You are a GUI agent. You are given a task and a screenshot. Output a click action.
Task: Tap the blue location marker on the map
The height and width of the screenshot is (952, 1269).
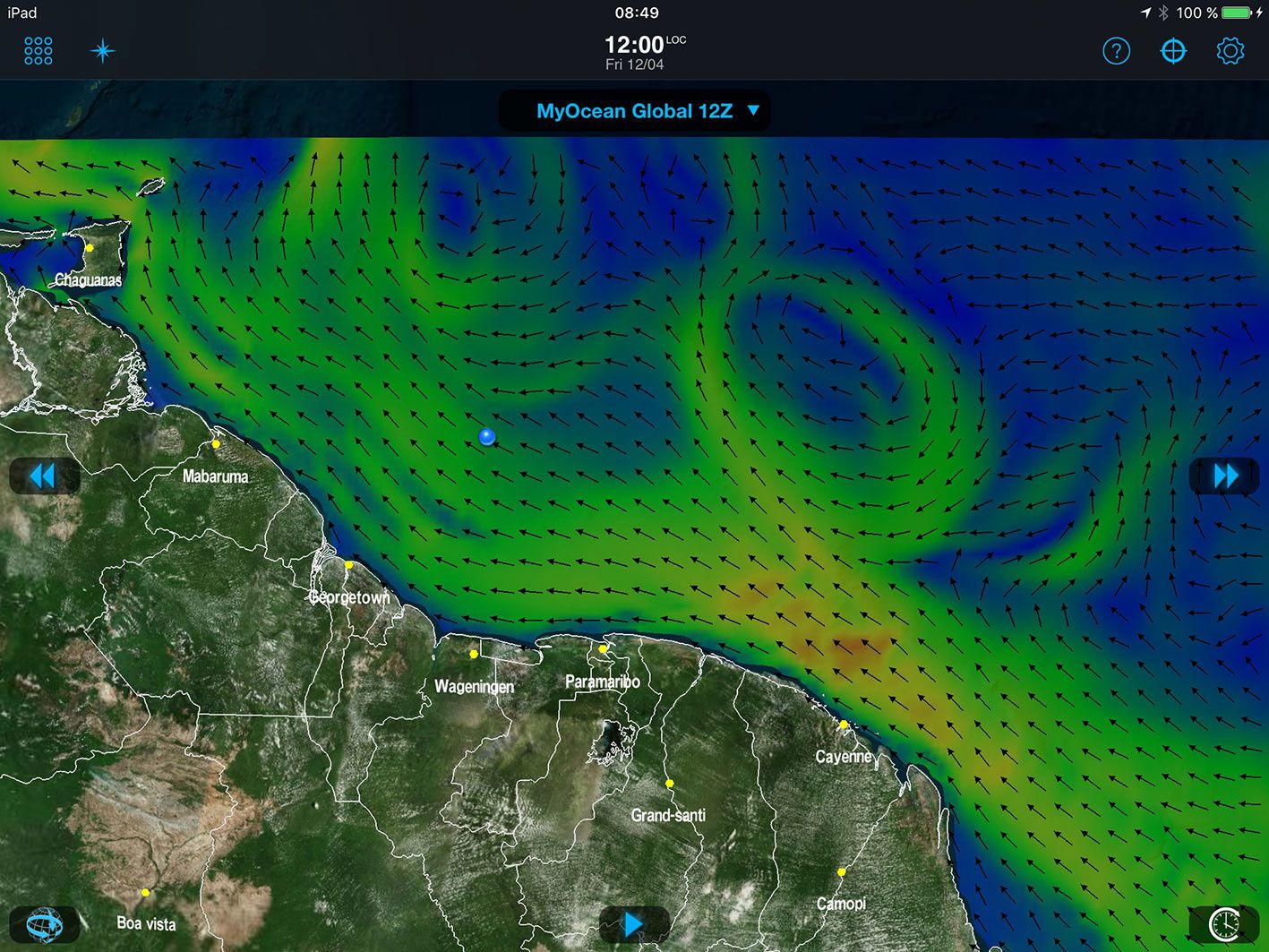click(487, 437)
